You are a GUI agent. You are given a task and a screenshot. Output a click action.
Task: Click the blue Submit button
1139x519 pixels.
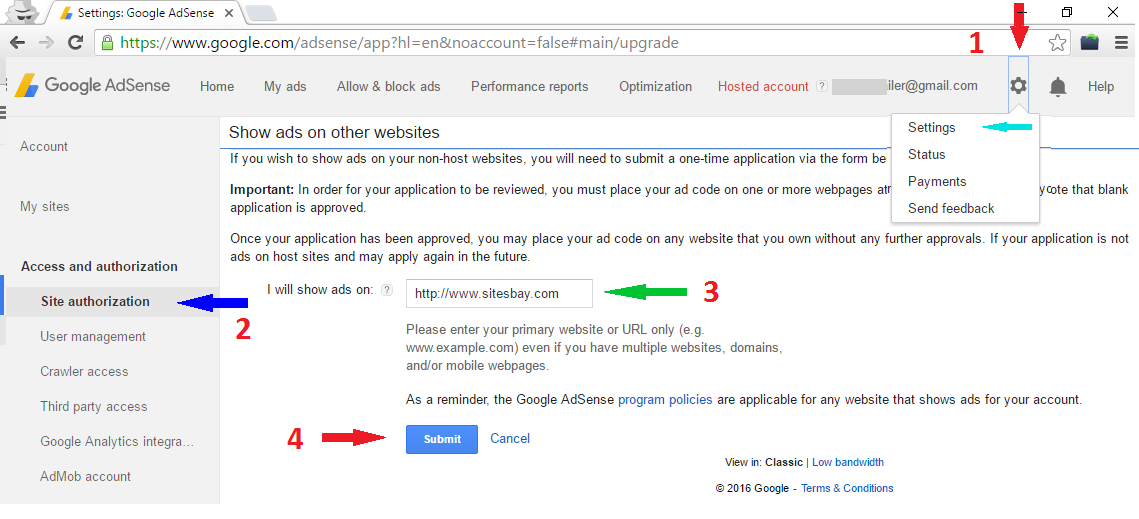tap(442, 439)
